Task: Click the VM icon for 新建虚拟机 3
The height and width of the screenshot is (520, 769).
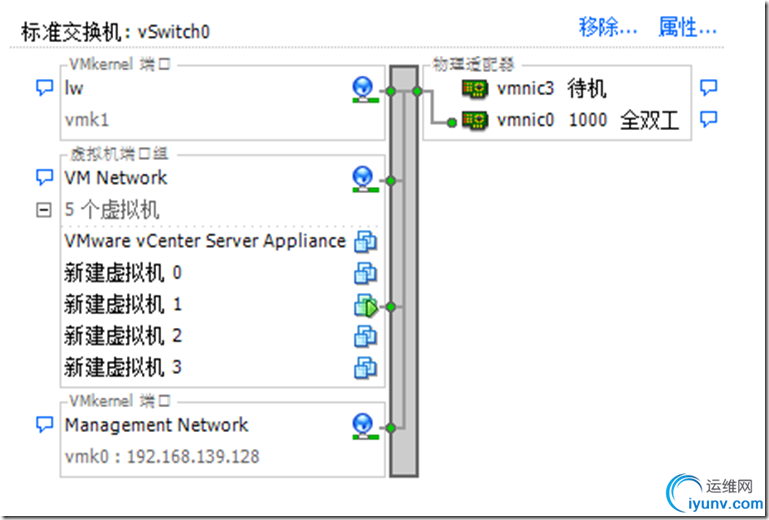Action: (365, 368)
